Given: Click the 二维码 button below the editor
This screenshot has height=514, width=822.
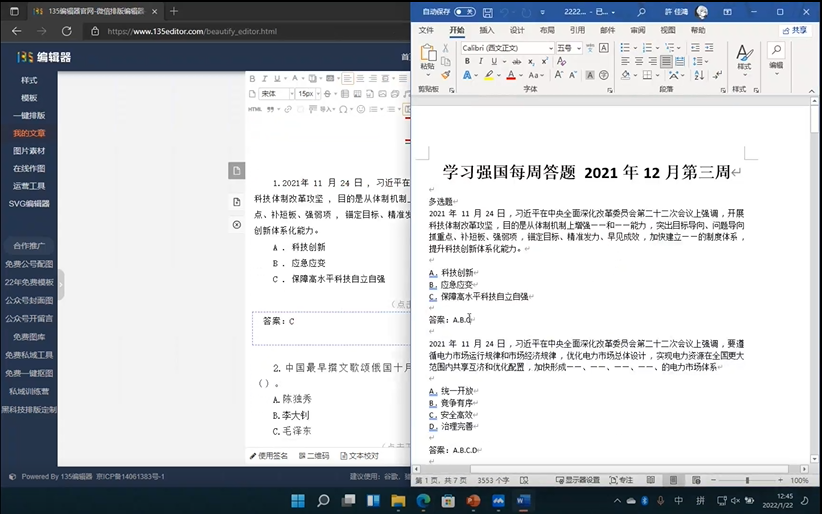Looking at the screenshot, I should point(312,455).
